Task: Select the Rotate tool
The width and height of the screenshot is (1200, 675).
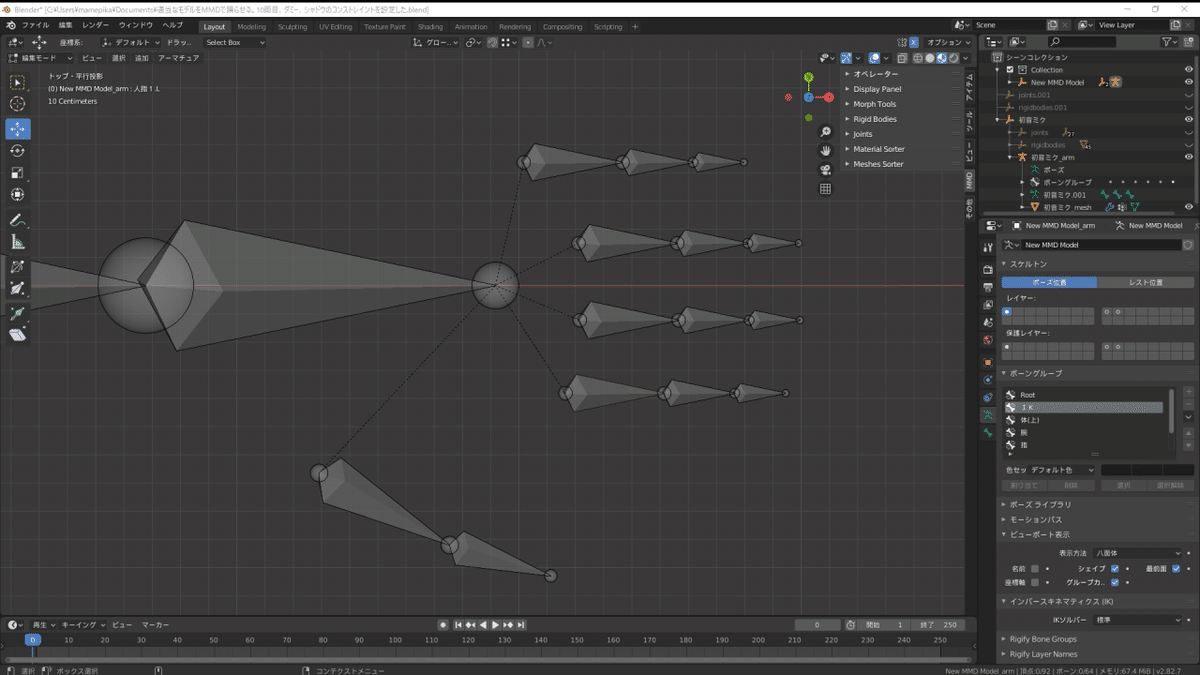Action: (x=17, y=151)
